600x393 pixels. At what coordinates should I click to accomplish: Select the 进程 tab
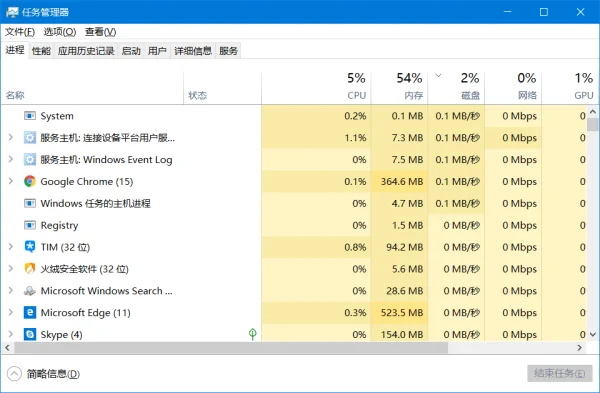(15, 50)
